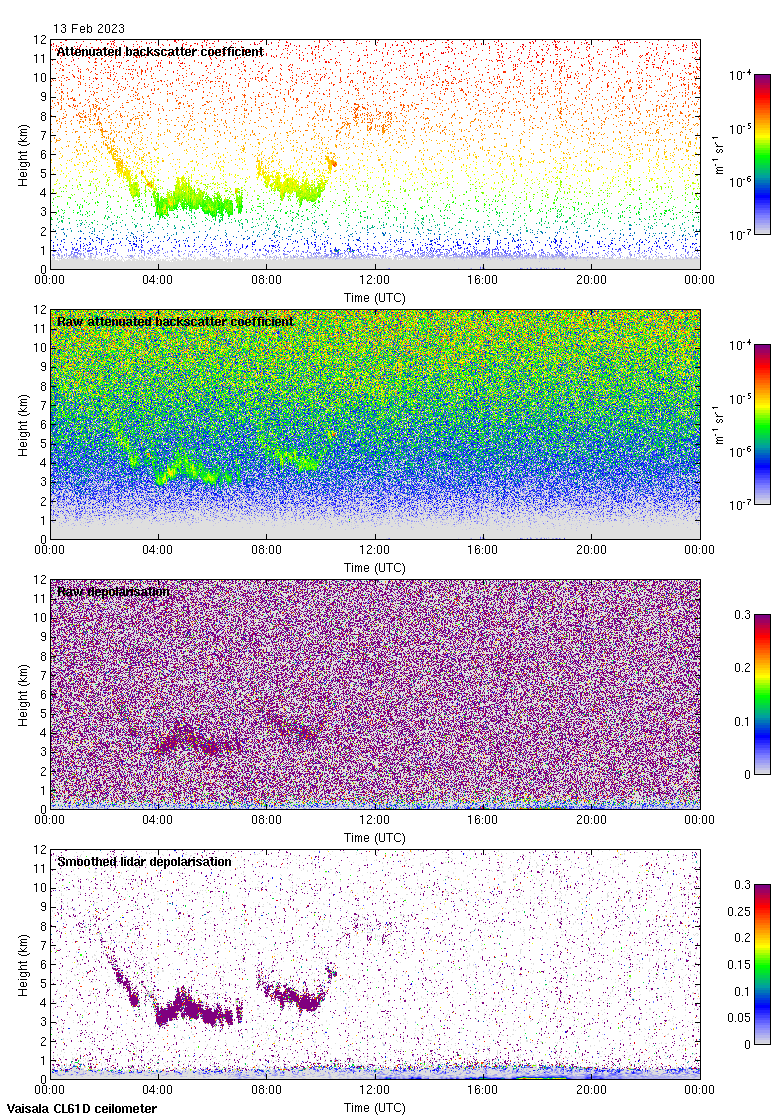The height and width of the screenshot is (1120, 780).
Task: Click the "Smoothed lidar depolarisation" title
Action: 144,861
